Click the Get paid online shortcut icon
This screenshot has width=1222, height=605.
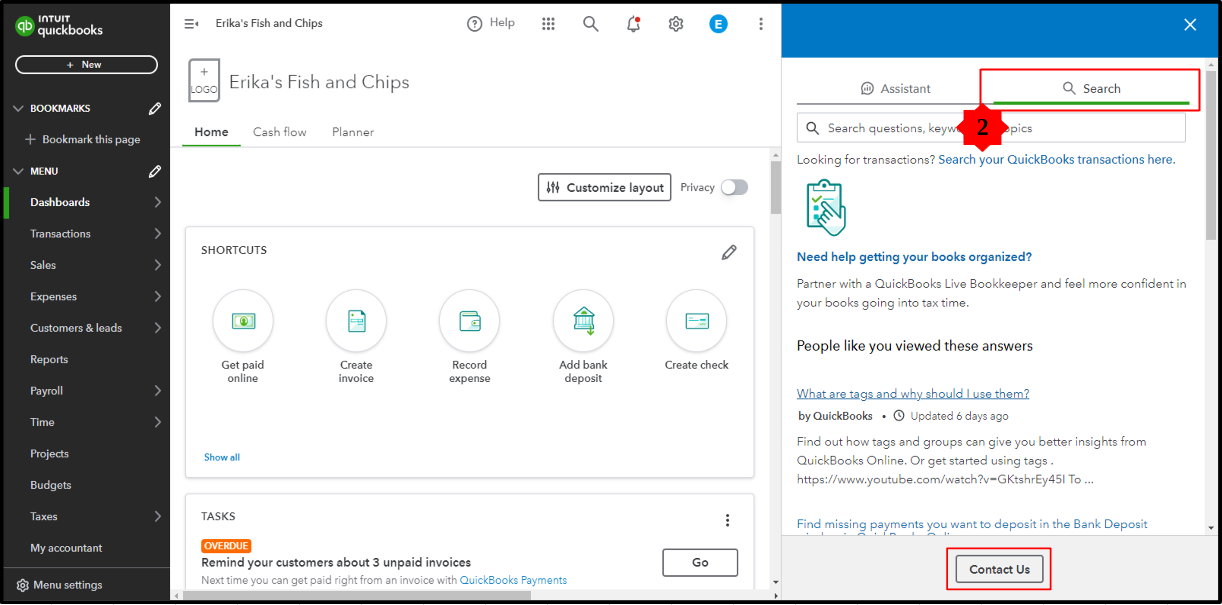pos(243,320)
